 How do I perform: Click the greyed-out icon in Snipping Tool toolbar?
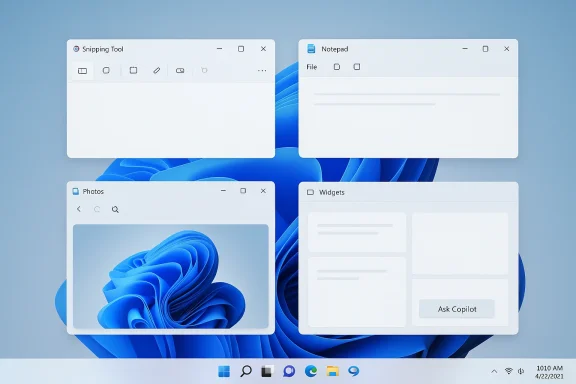(204, 70)
